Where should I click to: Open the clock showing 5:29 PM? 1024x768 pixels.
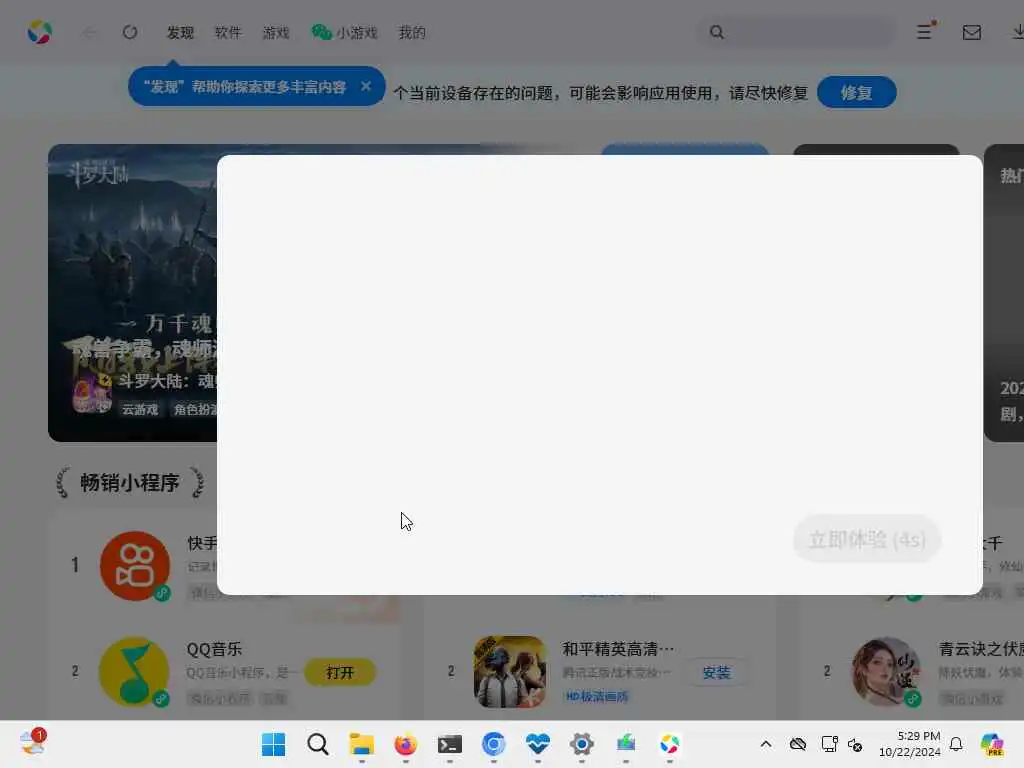click(x=909, y=744)
